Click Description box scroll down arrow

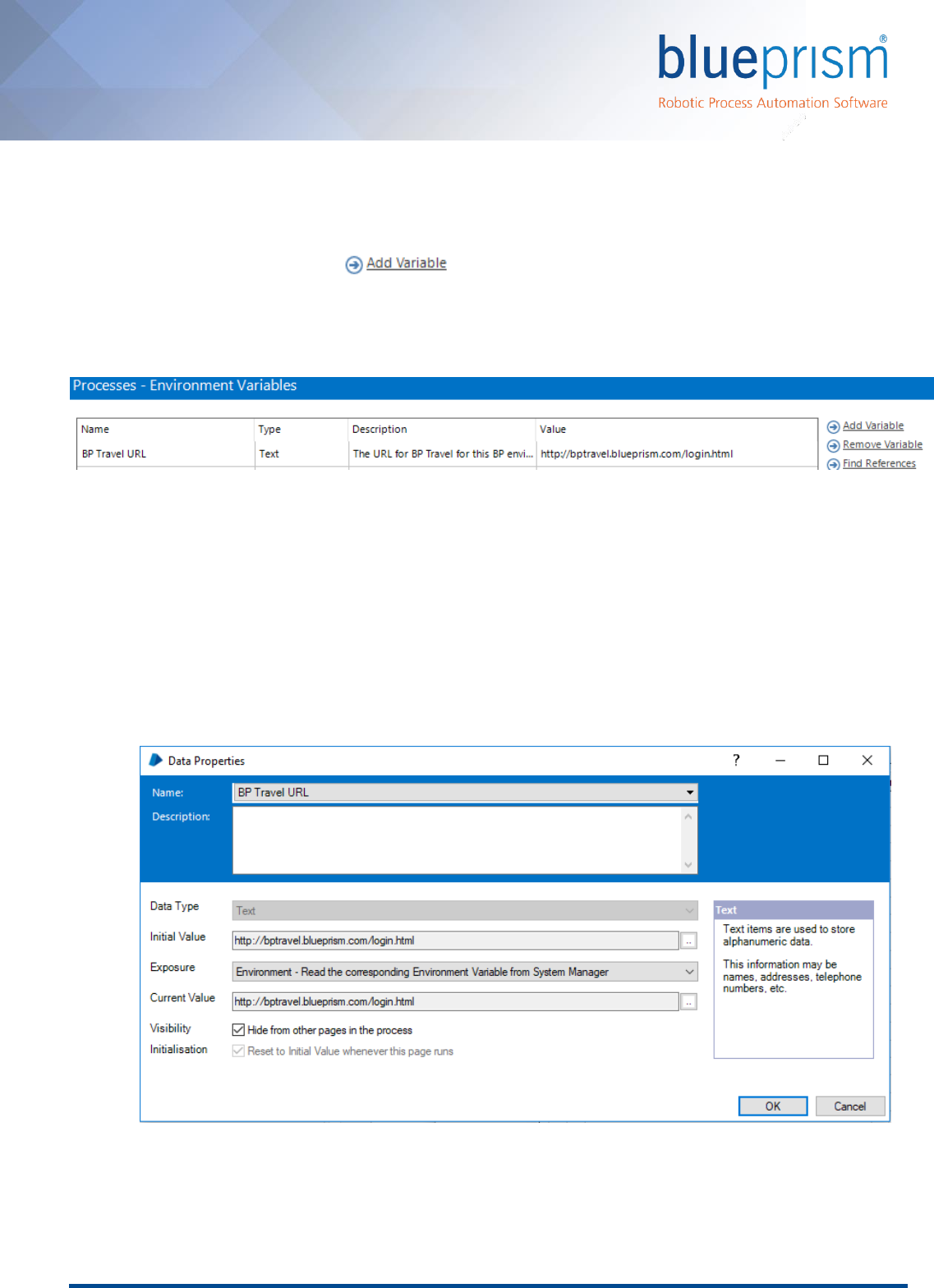688,865
